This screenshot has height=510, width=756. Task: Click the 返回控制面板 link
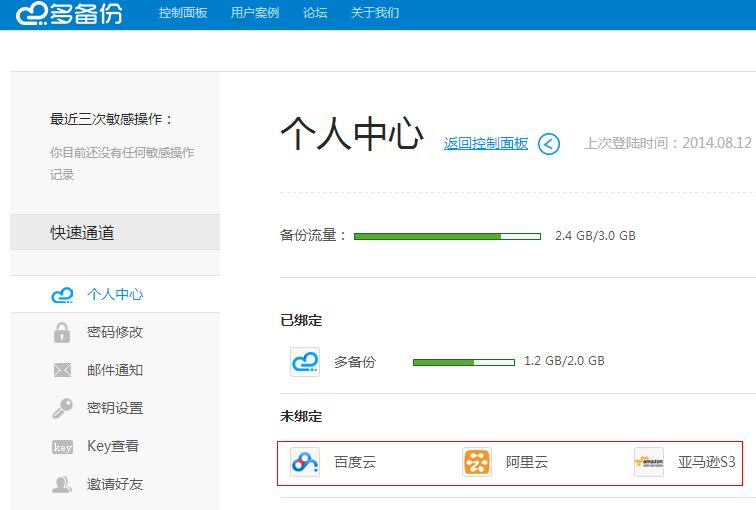[486, 143]
